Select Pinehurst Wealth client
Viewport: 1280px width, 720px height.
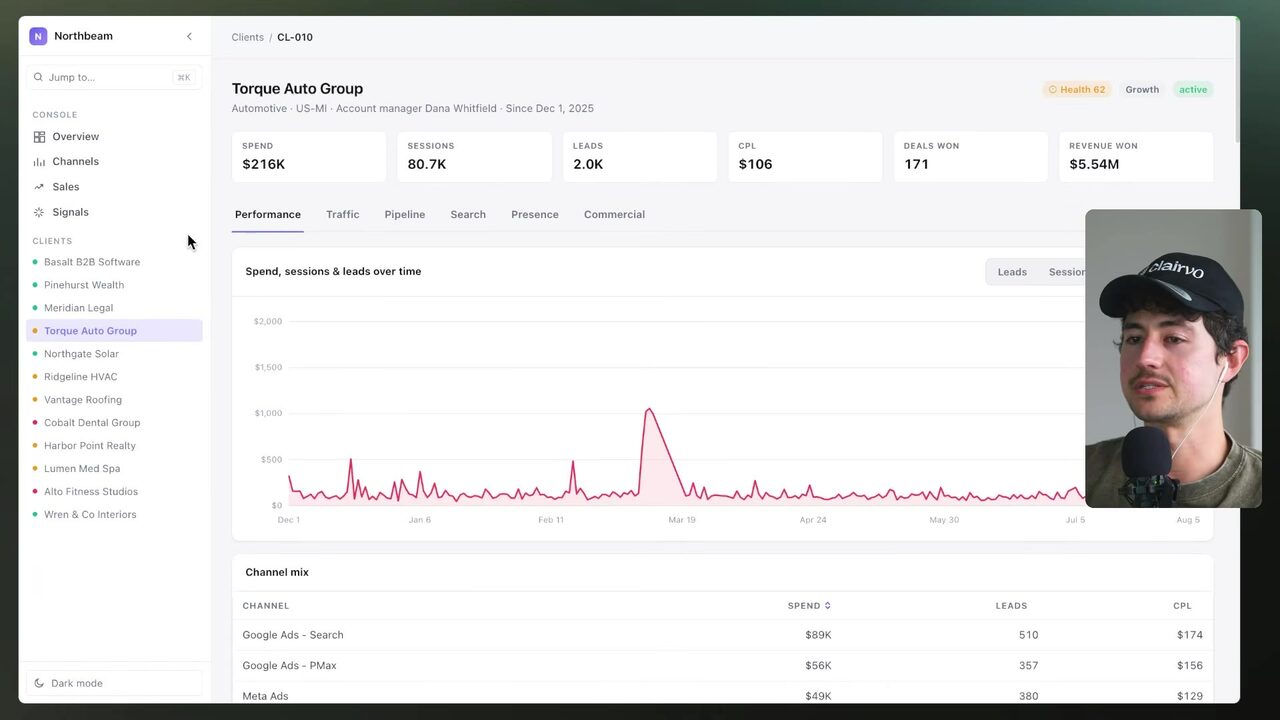click(114, 285)
